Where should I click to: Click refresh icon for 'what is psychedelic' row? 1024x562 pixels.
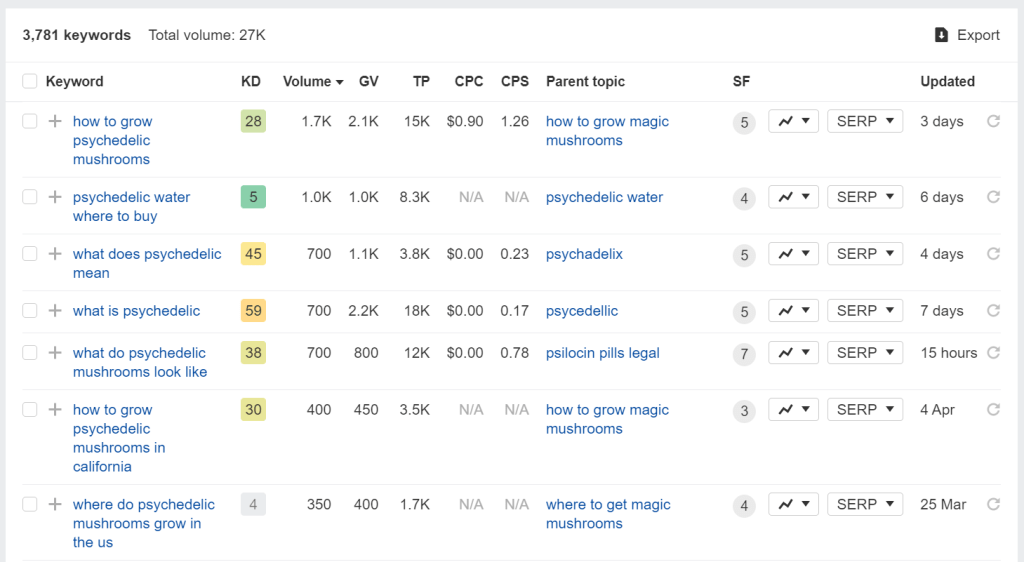pyautogui.click(x=993, y=311)
